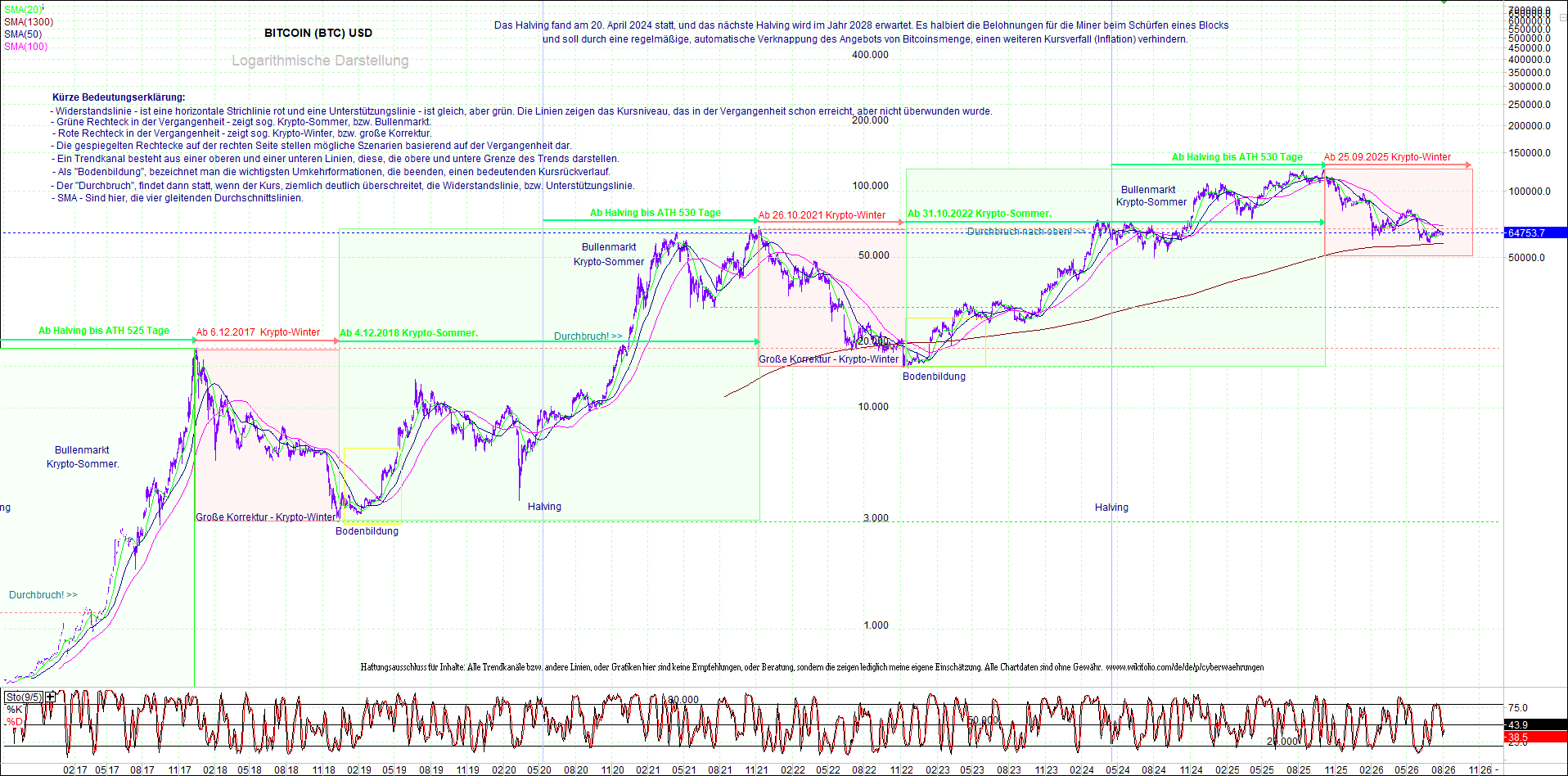The height and width of the screenshot is (776, 1568).
Task: Click the 'Ab 25.09.2025 Krypto-Winter' label
Action: tap(1387, 157)
